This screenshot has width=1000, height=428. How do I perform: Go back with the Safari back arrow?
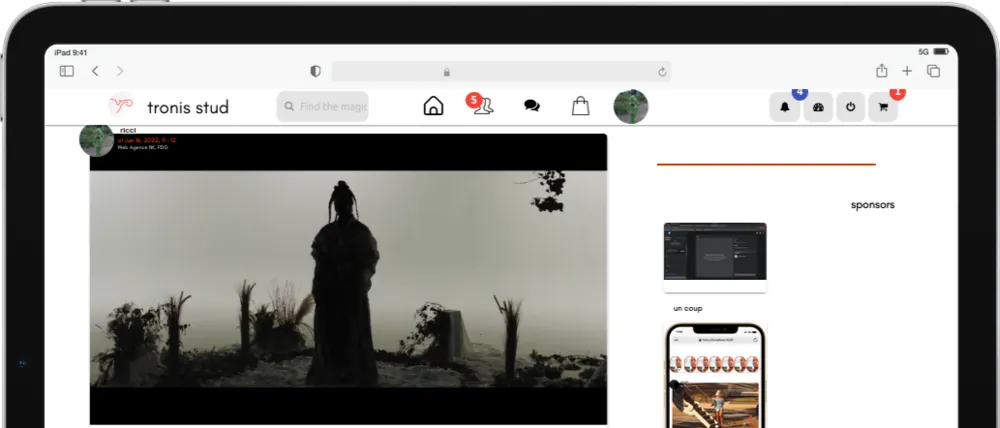pos(95,71)
